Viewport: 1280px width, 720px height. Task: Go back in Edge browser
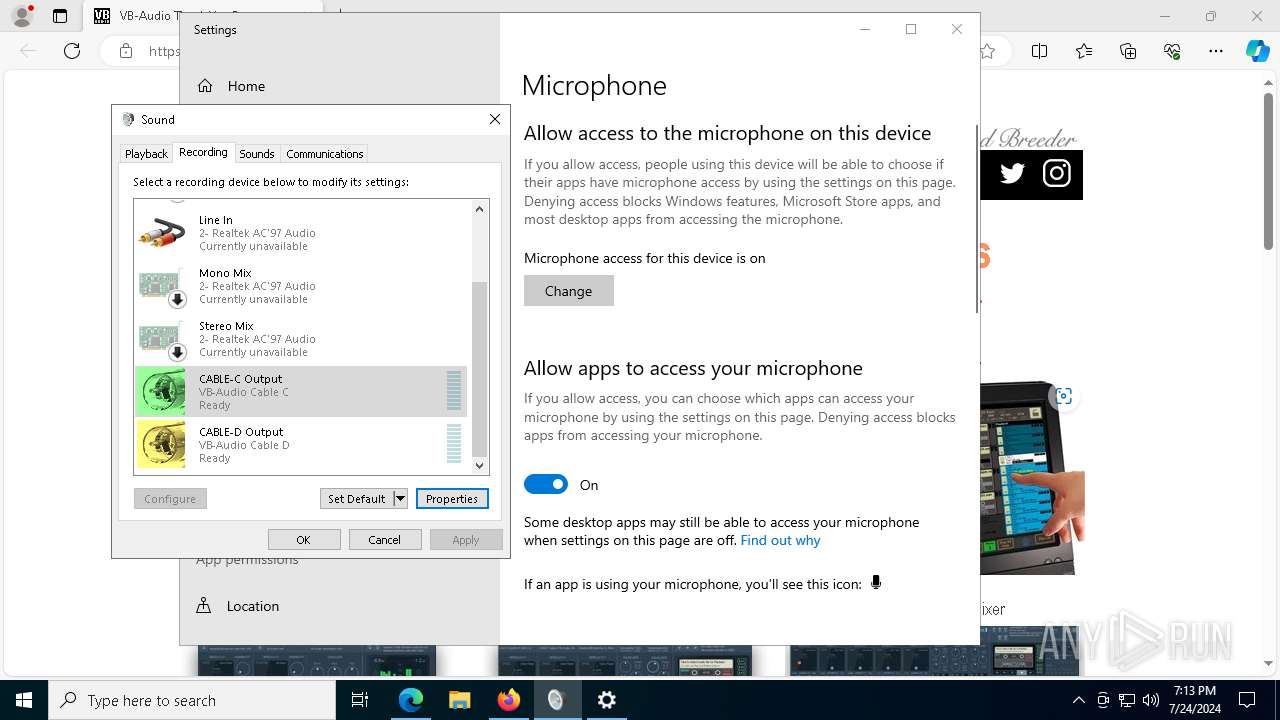[28, 51]
